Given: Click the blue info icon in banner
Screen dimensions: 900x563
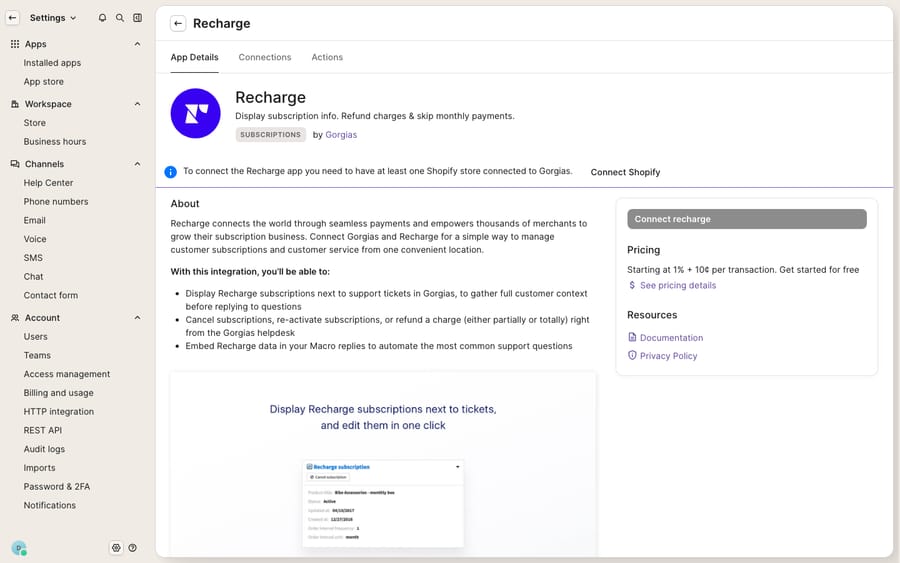Looking at the screenshot, I should click(x=170, y=172).
